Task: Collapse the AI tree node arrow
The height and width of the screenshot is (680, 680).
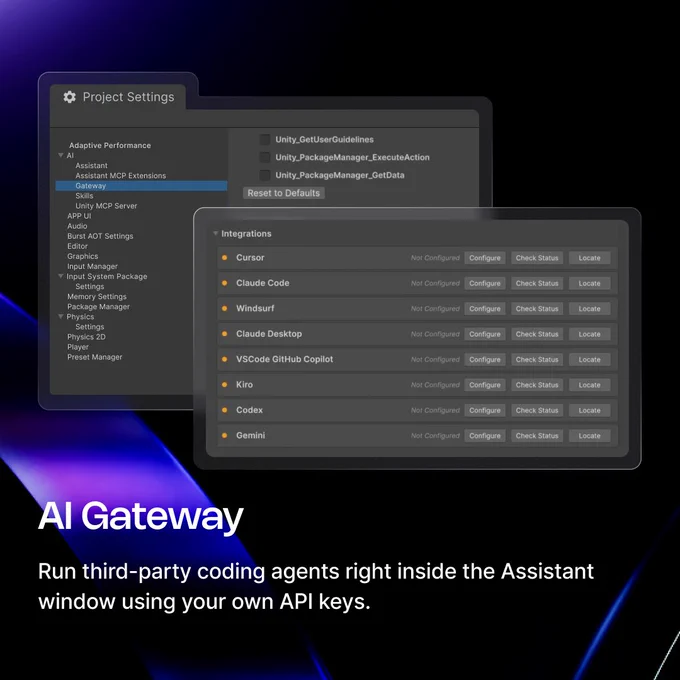Action: coord(61,155)
